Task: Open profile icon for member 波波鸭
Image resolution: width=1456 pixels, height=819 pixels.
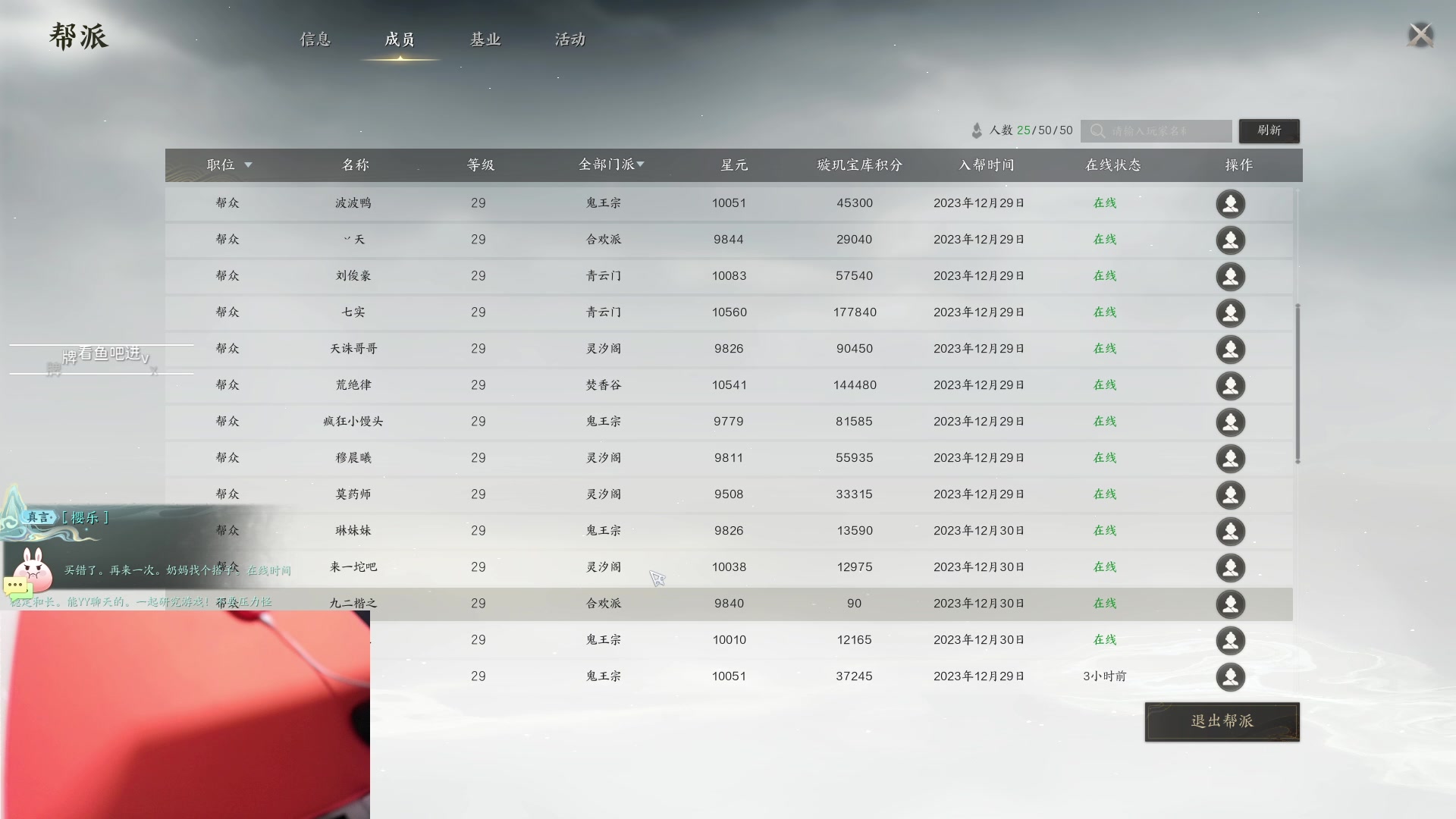Action: click(x=1230, y=204)
